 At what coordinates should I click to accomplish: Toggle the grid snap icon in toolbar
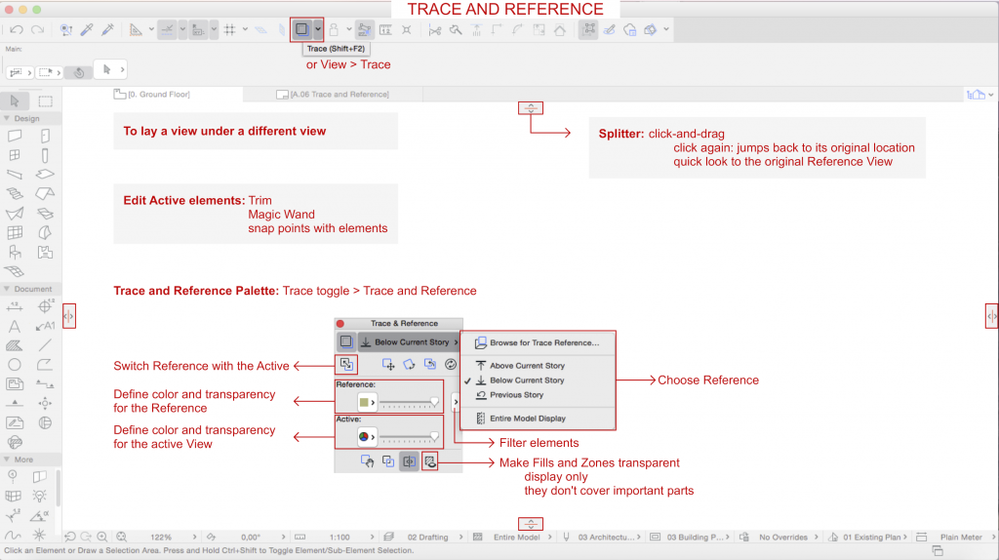[x=230, y=29]
